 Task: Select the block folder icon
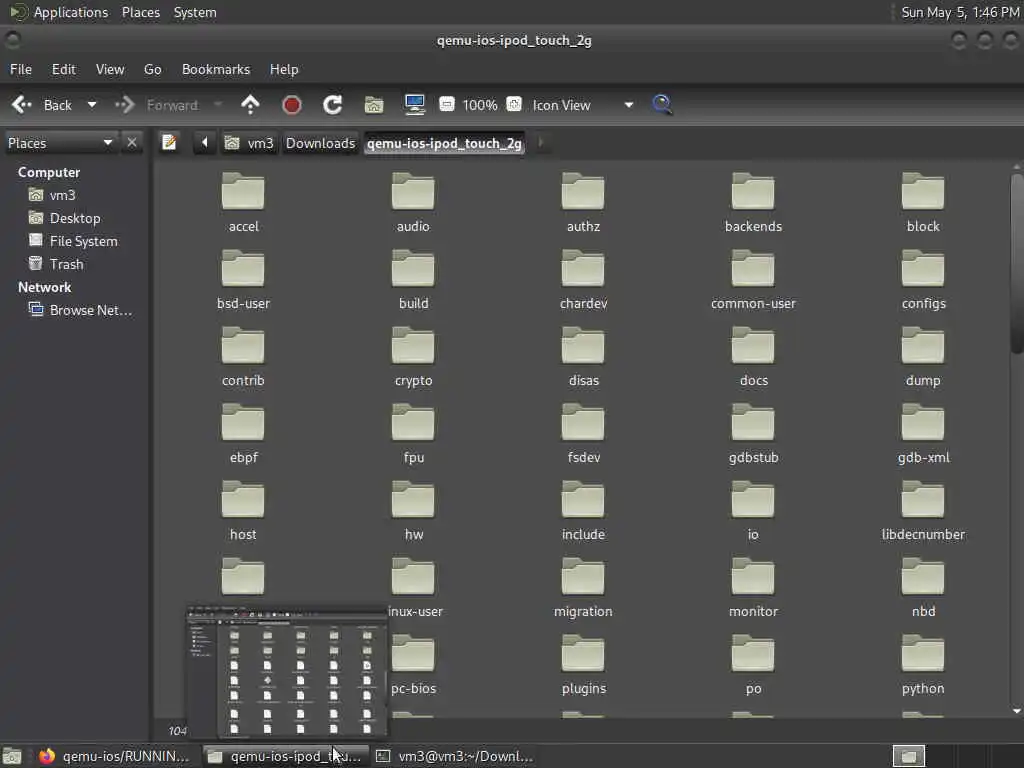pos(923,191)
